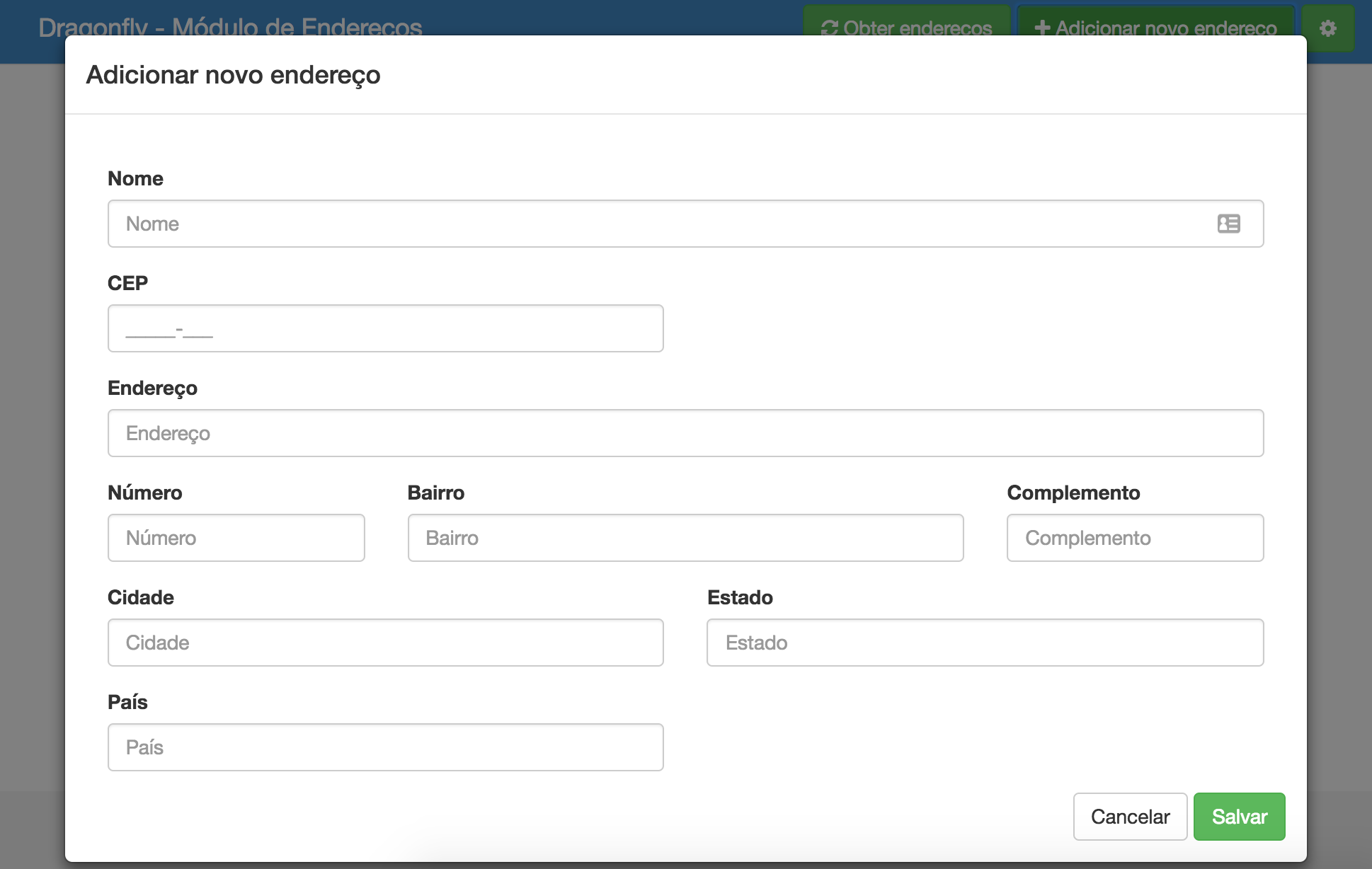The image size is (1372, 869).
Task: Activate the Cidade input field
Action: click(385, 643)
